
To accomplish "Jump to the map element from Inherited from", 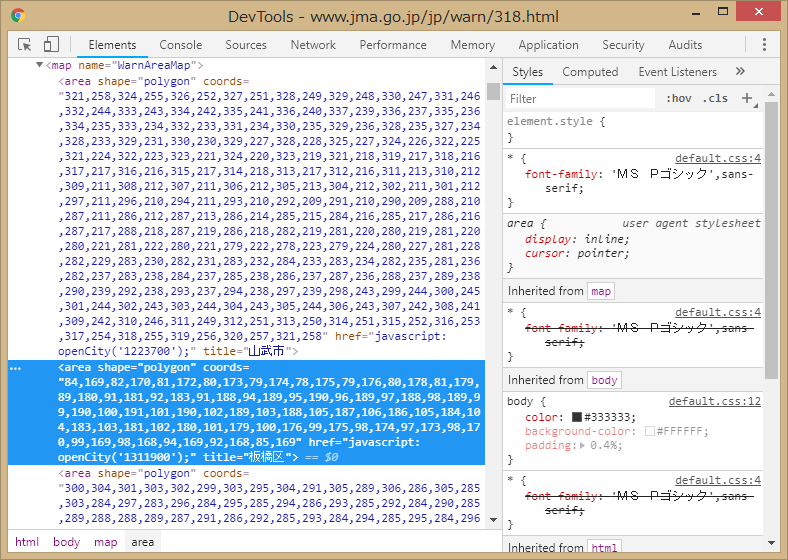I will (x=601, y=291).
